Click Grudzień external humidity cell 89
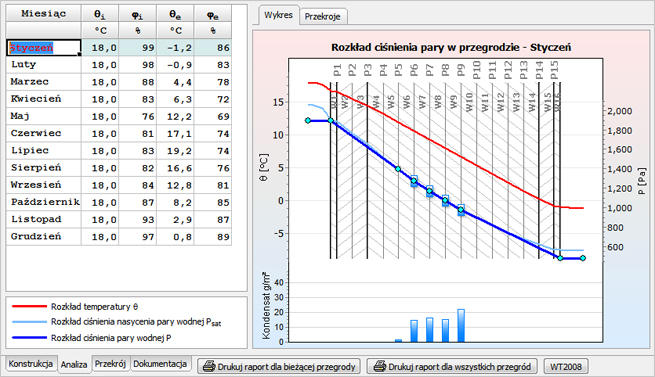The height and width of the screenshot is (377, 655). (213, 237)
